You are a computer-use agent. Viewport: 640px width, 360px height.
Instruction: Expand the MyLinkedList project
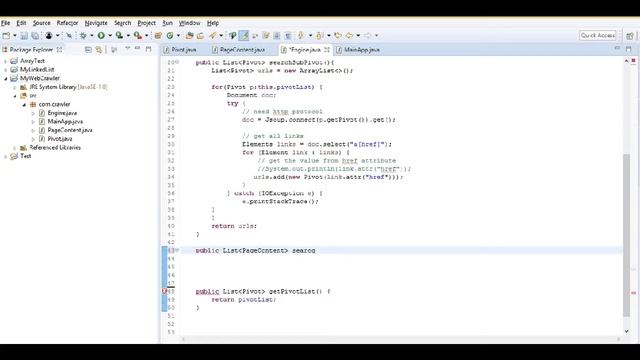pos(5,69)
